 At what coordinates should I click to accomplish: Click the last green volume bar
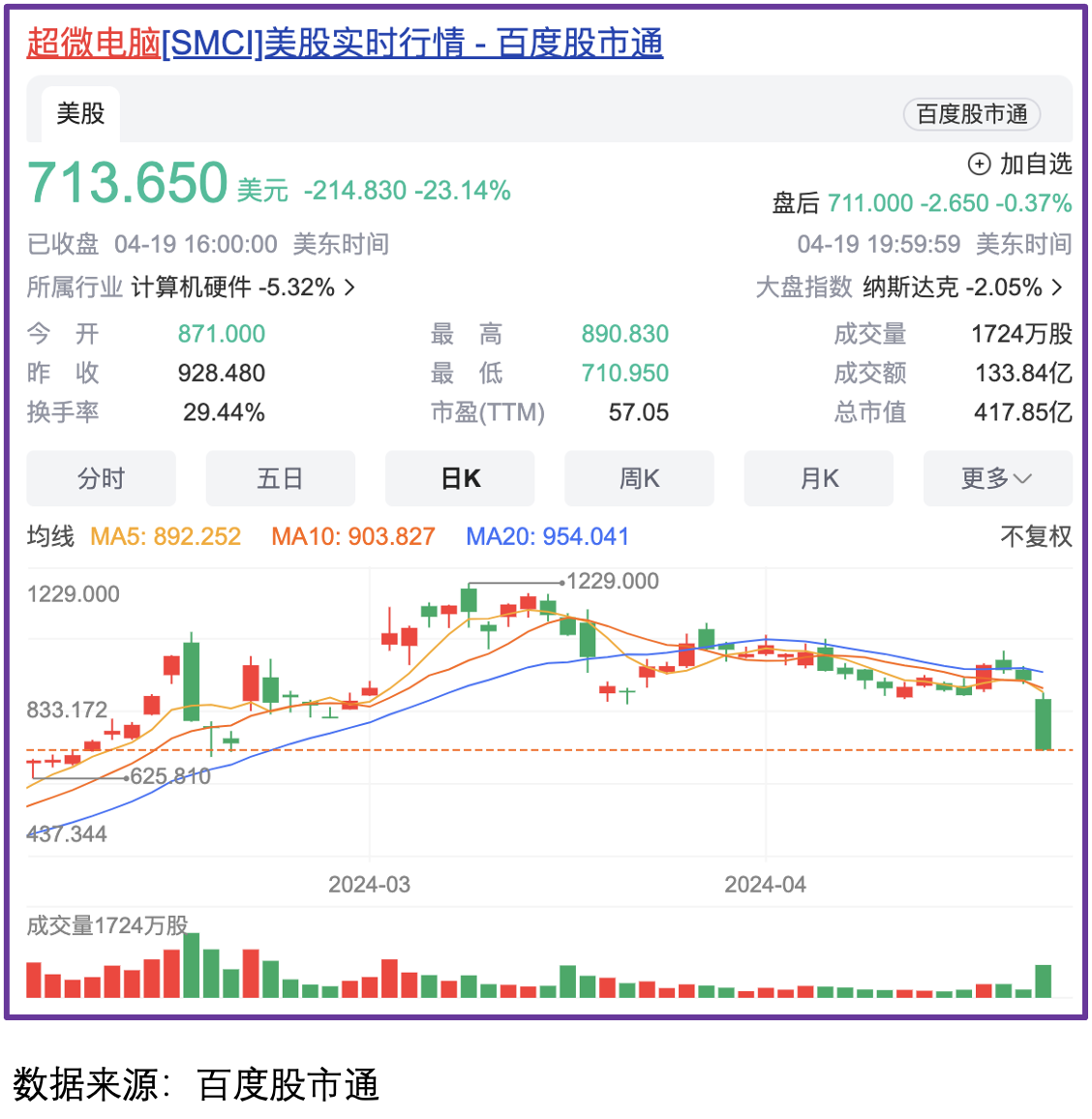1043,982
